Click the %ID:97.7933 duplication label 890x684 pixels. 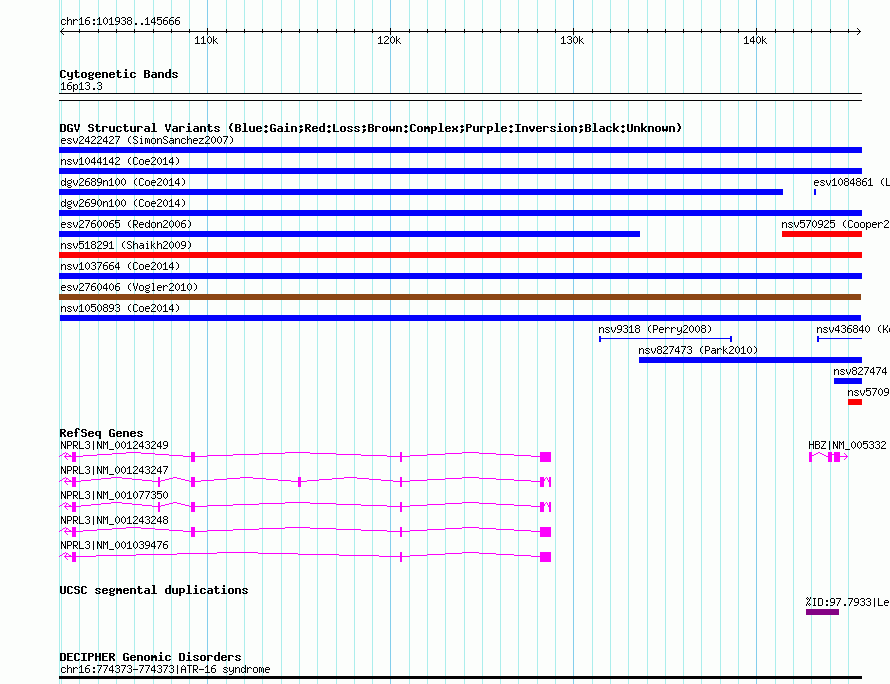pyautogui.click(x=847, y=602)
